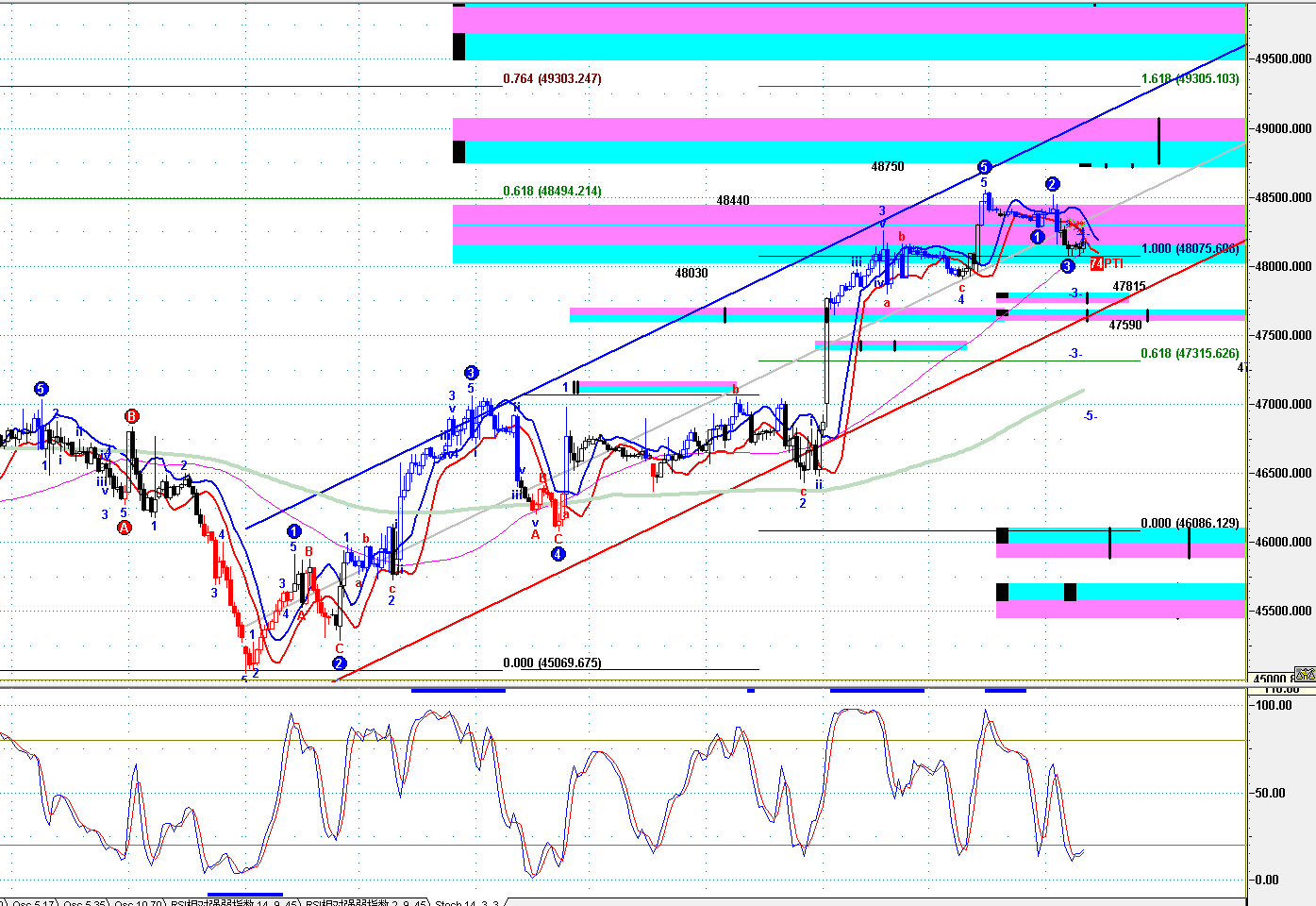Image resolution: width=1316 pixels, height=906 pixels.
Task: Click the 49000.000 price axis label
Action: [x=1284, y=128]
